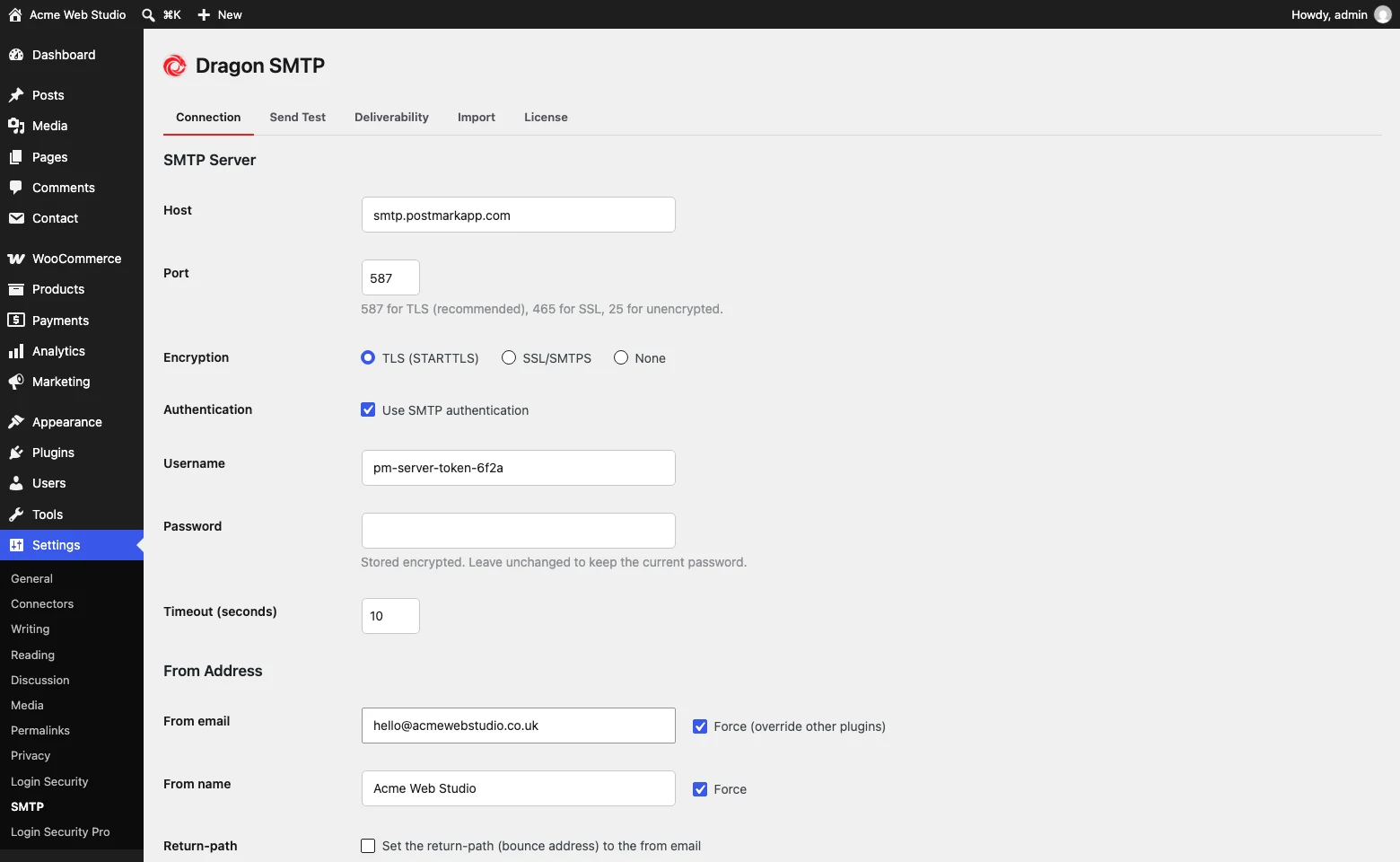Image resolution: width=1400 pixels, height=862 pixels.
Task: Open the search magnifier icon
Action: (149, 14)
